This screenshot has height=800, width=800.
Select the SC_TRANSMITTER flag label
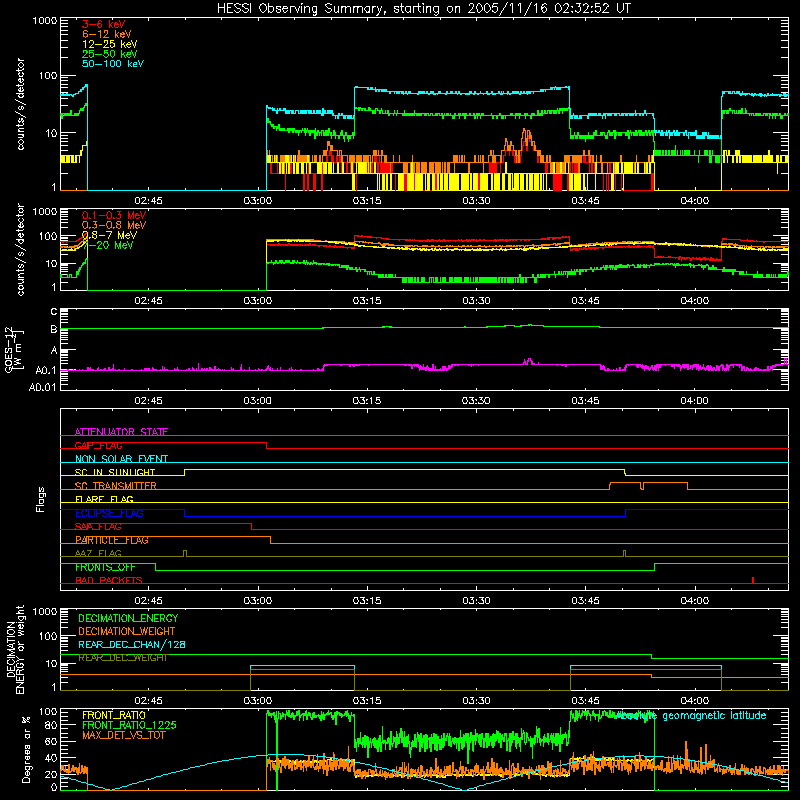[x=116, y=486]
